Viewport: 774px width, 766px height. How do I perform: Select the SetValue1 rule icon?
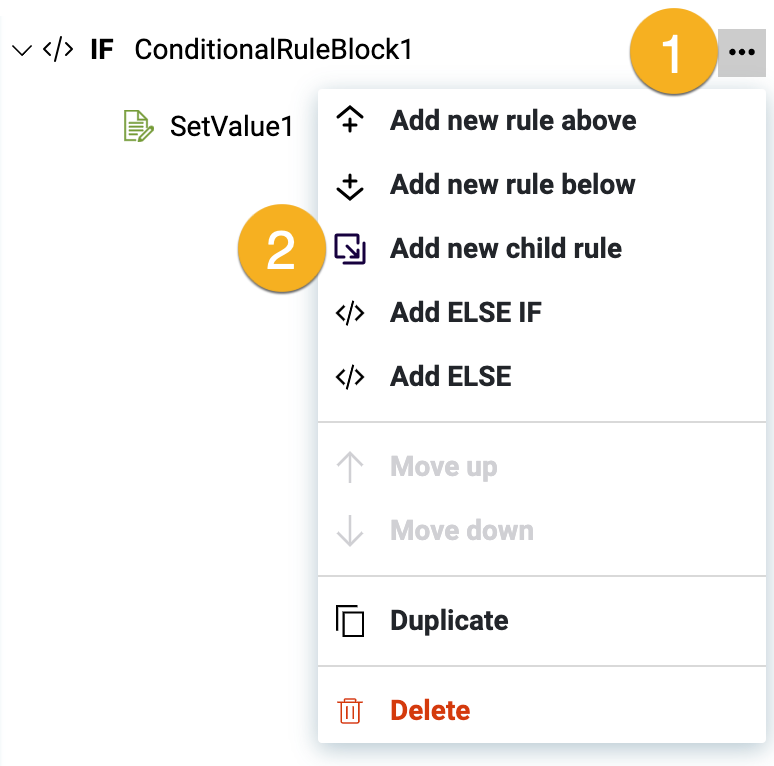coord(138,127)
